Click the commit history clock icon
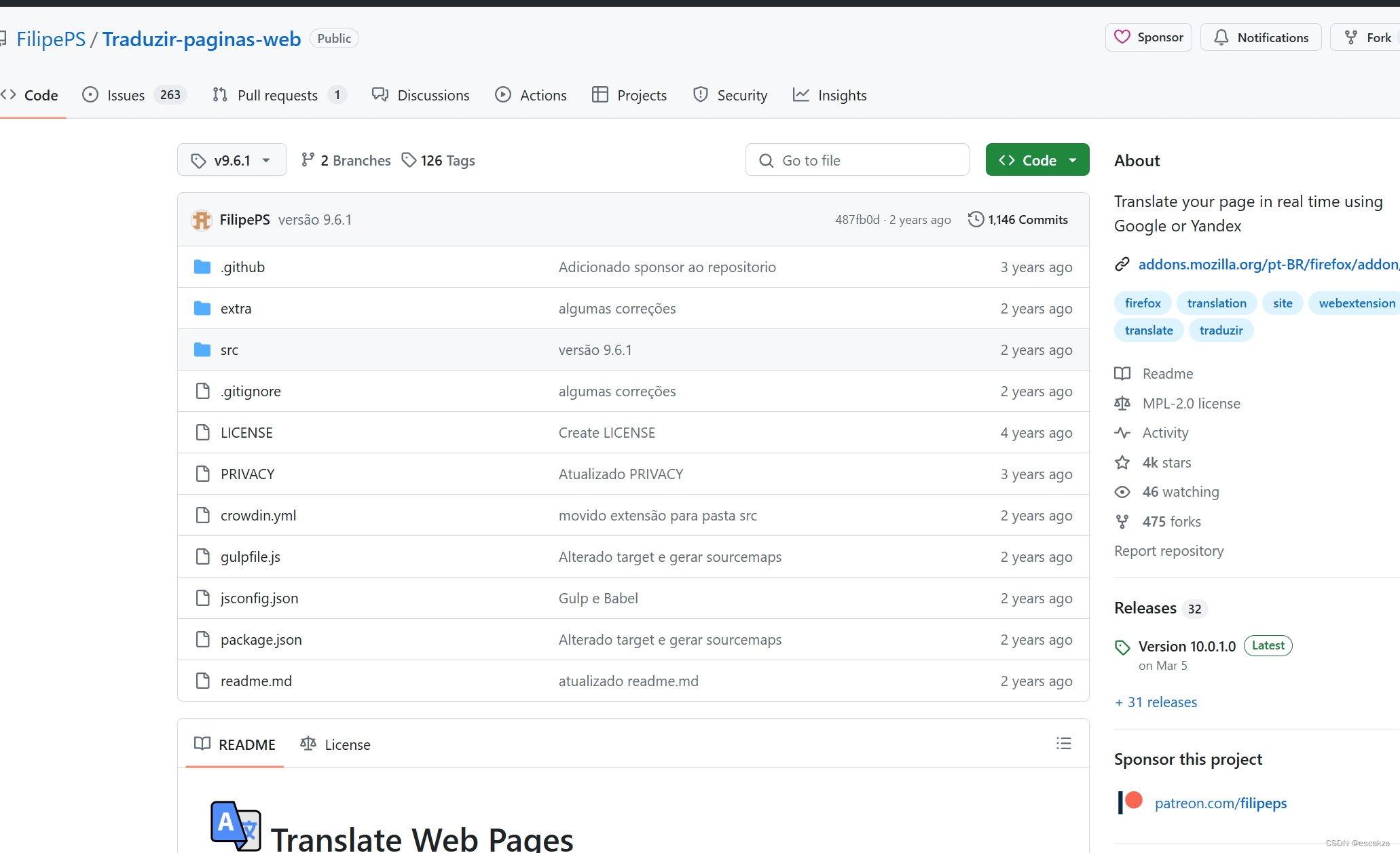 976,220
